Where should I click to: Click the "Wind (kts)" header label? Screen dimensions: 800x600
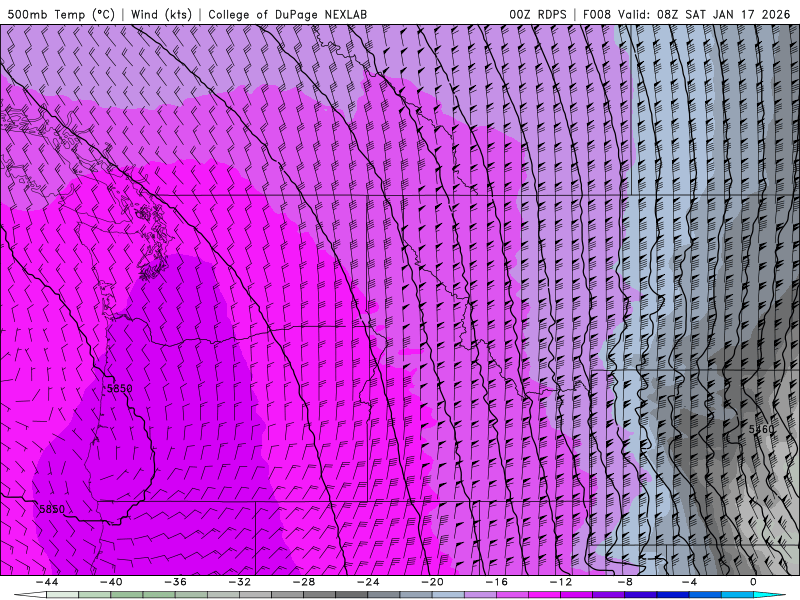[x=161, y=14]
